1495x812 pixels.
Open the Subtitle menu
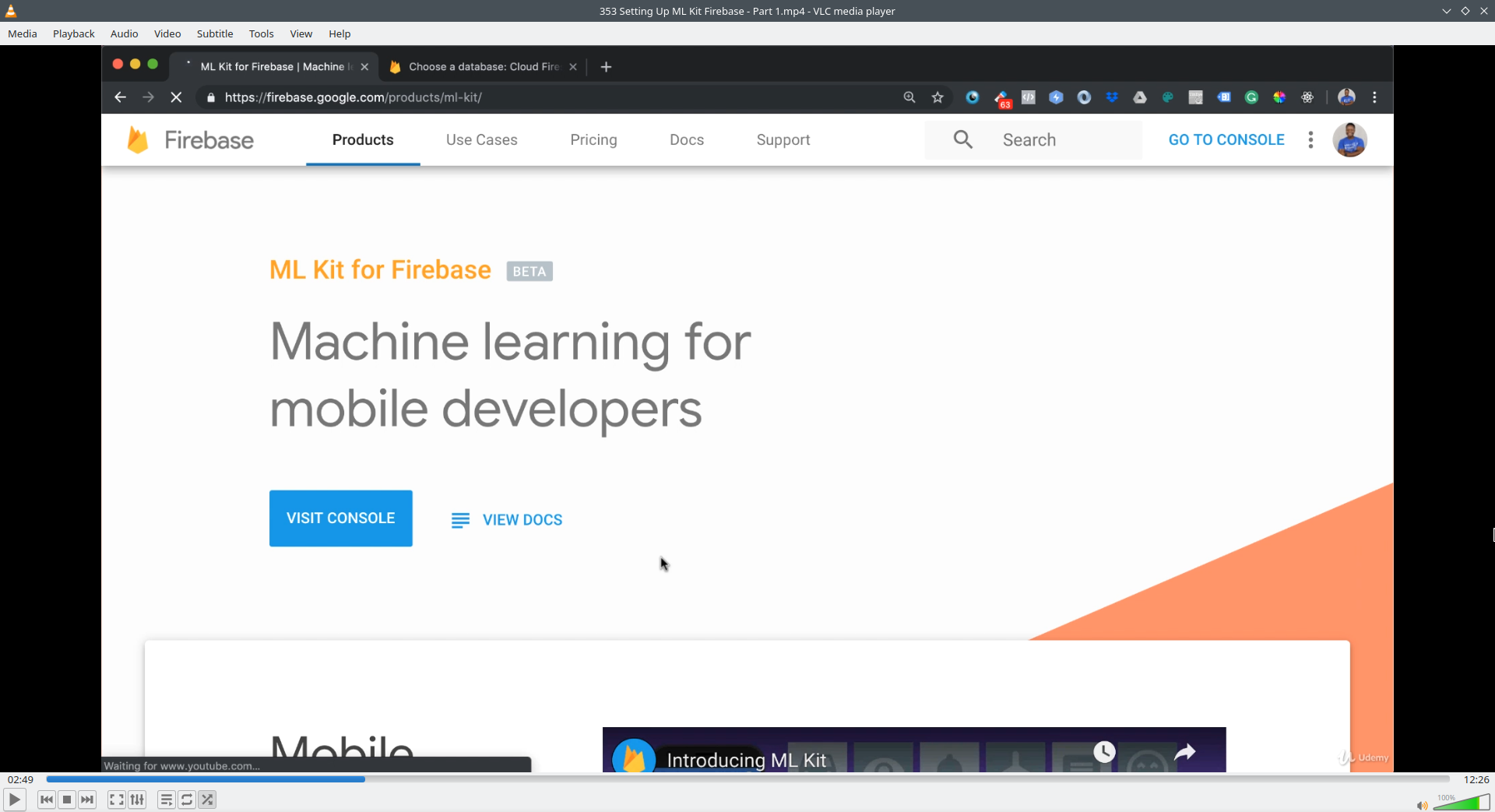215,33
